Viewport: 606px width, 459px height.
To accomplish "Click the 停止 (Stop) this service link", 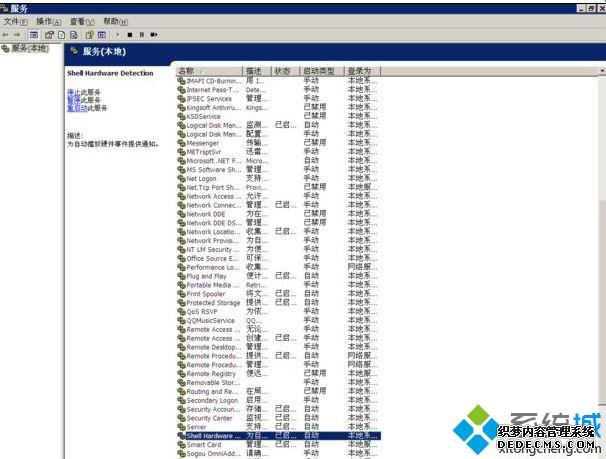I will [x=73, y=92].
